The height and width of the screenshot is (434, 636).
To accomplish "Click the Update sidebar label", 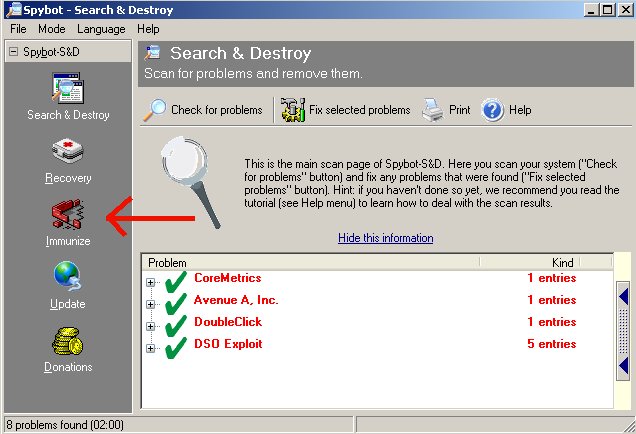I will [68, 304].
